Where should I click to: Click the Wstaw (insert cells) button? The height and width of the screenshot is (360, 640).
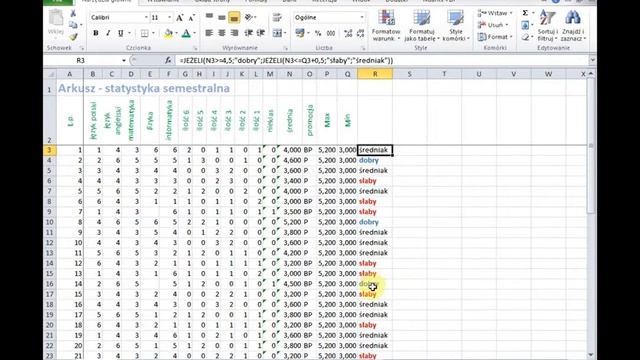(x=495, y=13)
